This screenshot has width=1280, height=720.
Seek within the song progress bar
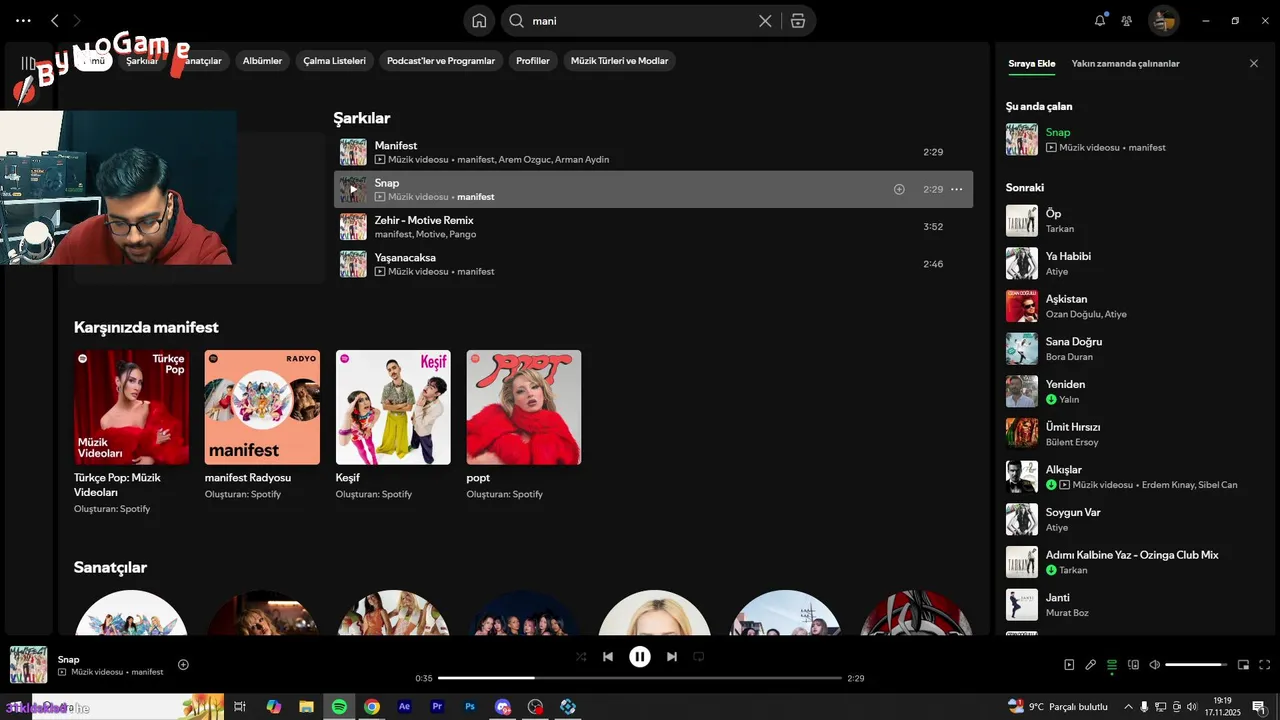pyautogui.click(x=640, y=678)
